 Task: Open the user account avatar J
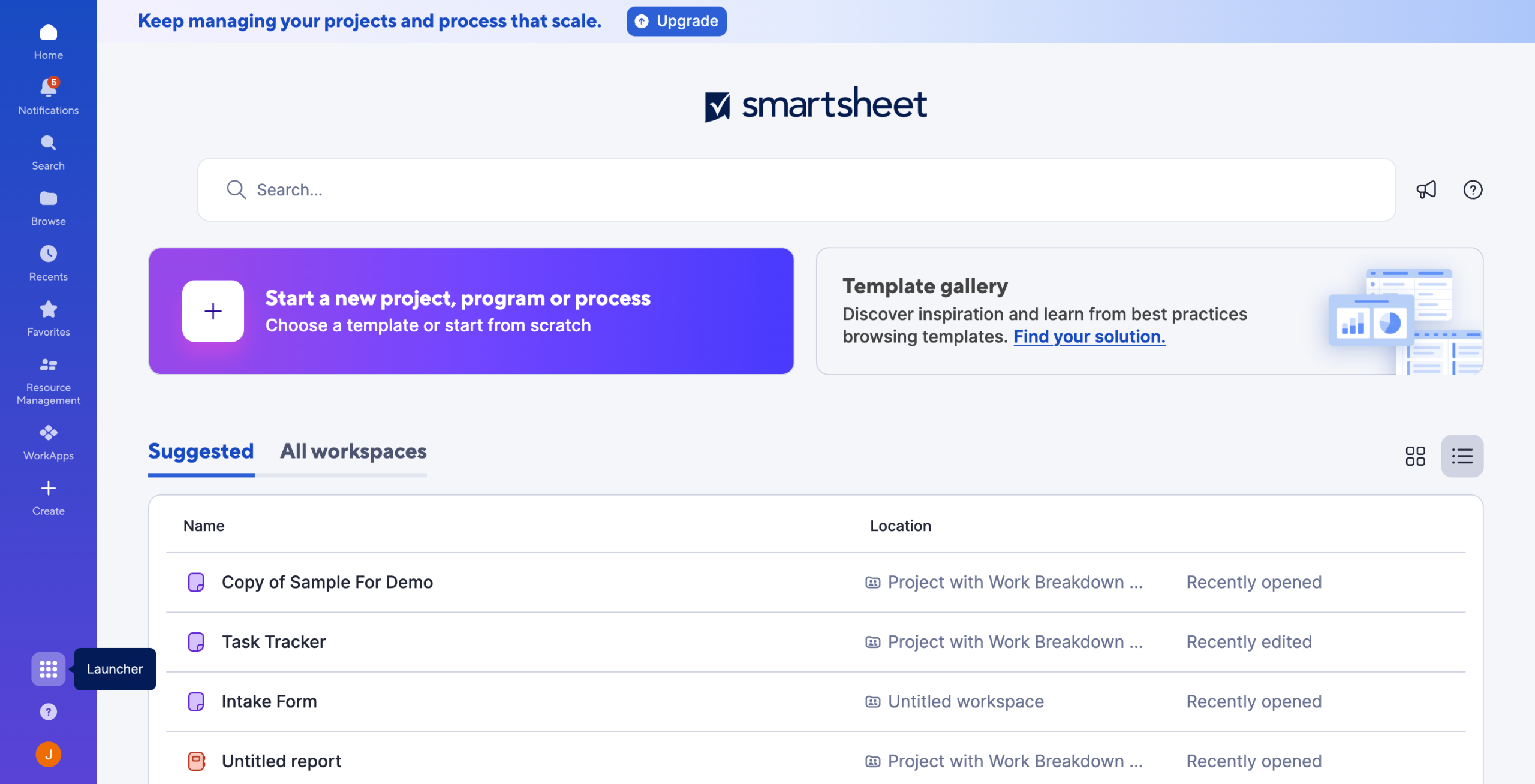[x=48, y=754]
